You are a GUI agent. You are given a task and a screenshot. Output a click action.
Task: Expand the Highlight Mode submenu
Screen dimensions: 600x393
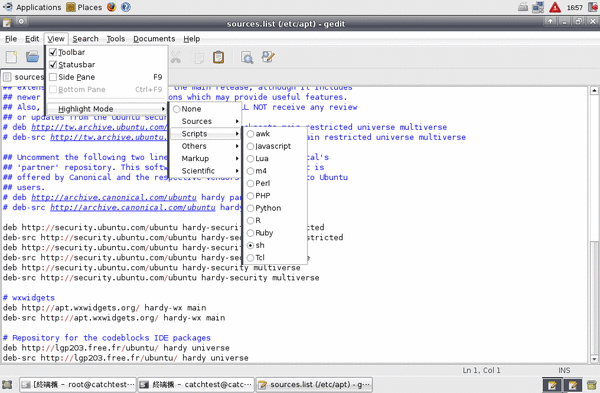coord(107,109)
